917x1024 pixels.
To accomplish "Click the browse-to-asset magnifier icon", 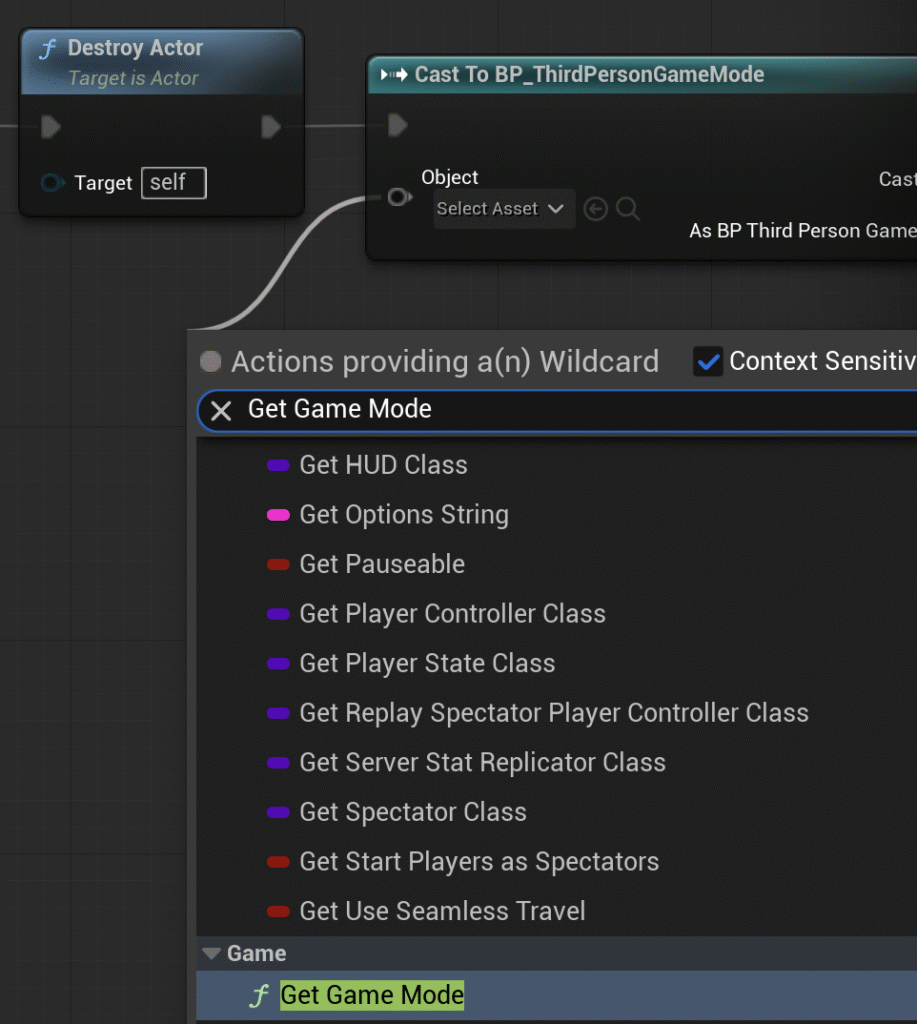I will click(628, 209).
